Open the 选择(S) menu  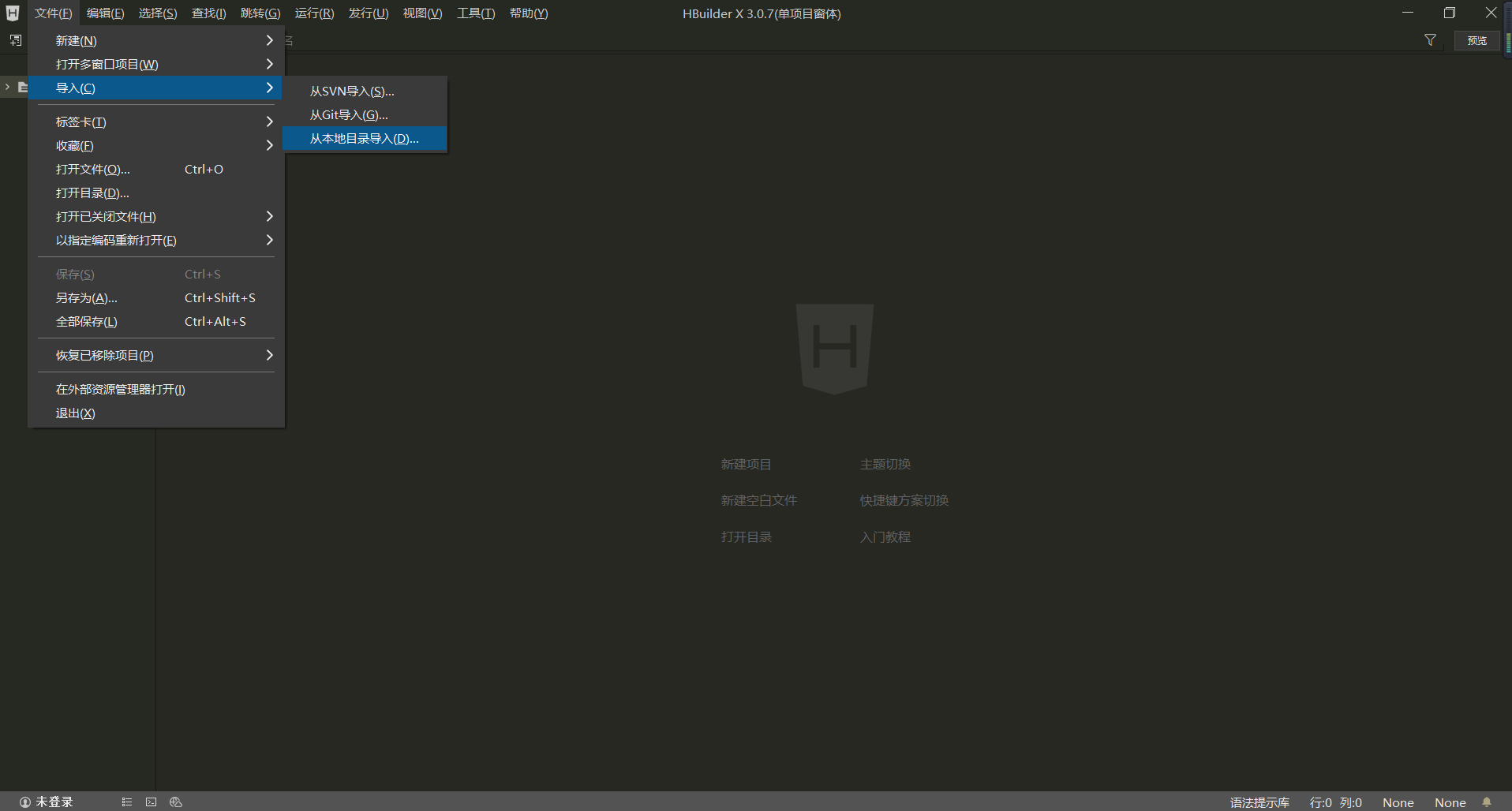point(158,13)
